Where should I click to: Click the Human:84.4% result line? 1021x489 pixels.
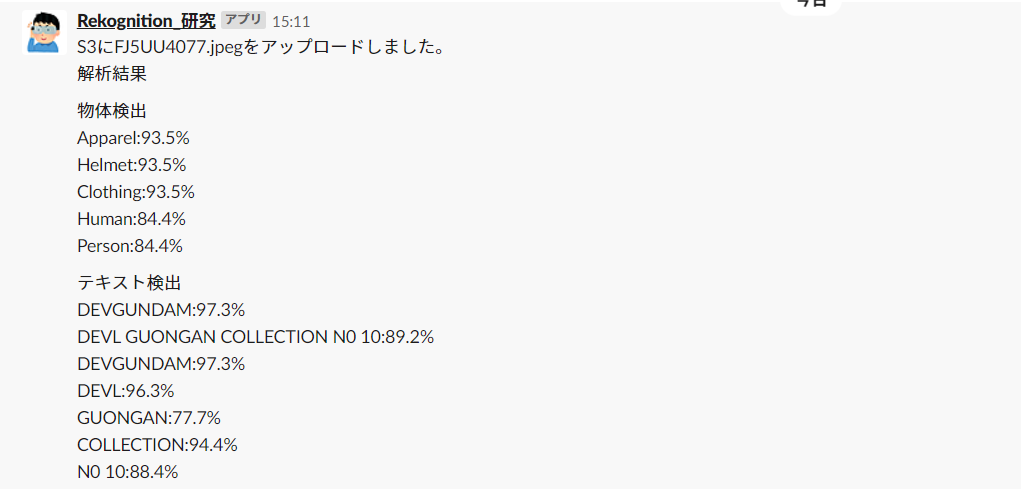(x=131, y=219)
